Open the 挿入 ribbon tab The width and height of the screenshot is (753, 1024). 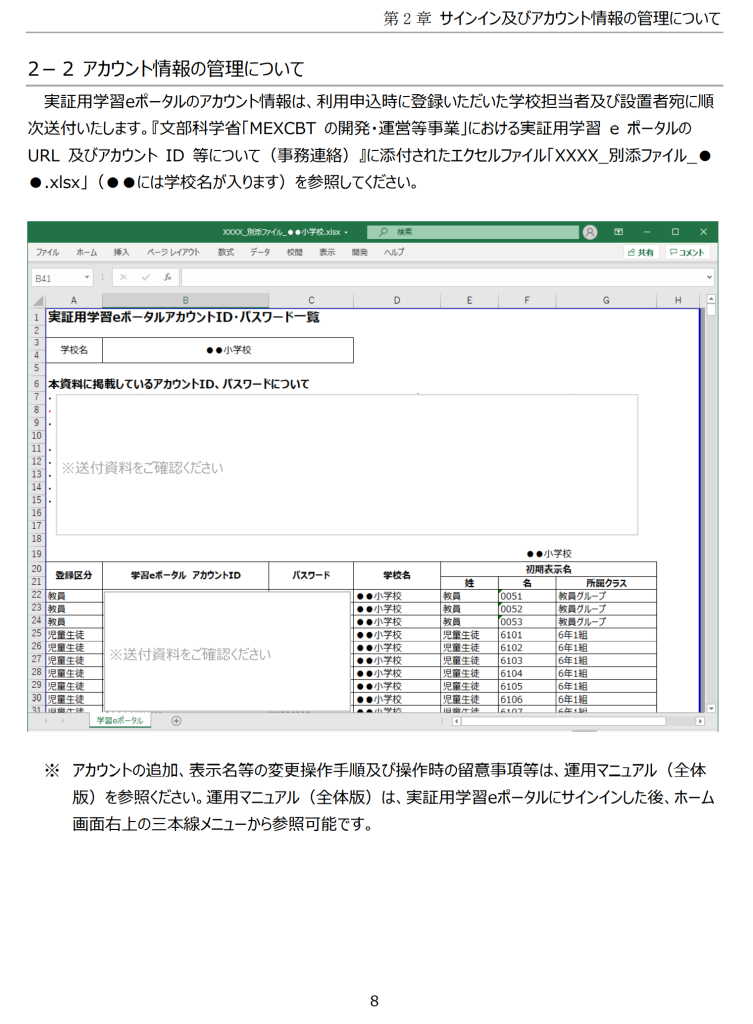tap(121, 252)
